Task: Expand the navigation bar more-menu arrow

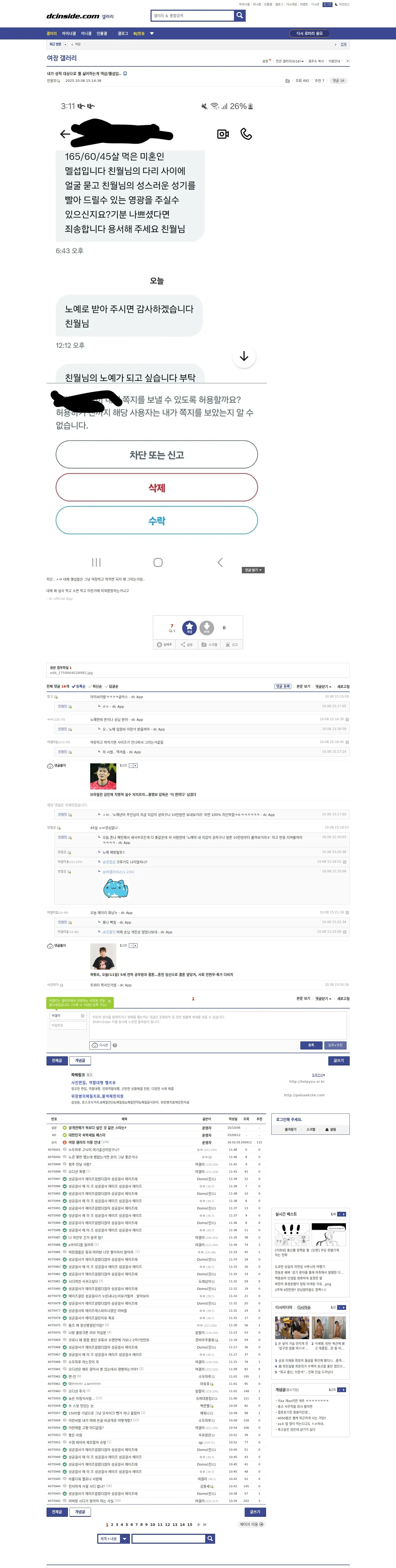Action: click(x=152, y=33)
